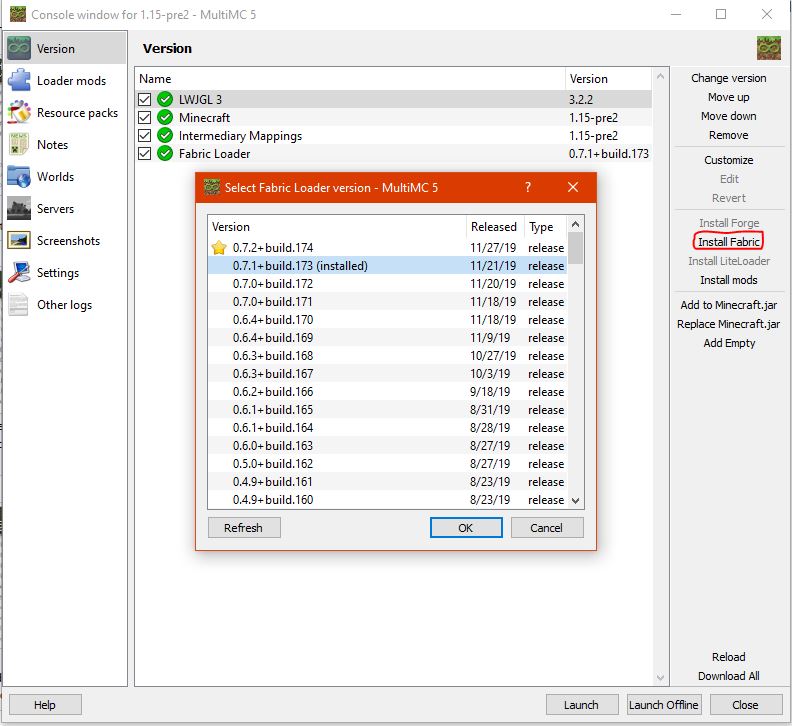Toggle the LWJGL 3 checkbox
The image size is (792, 726).
click(x=144, y=100)
